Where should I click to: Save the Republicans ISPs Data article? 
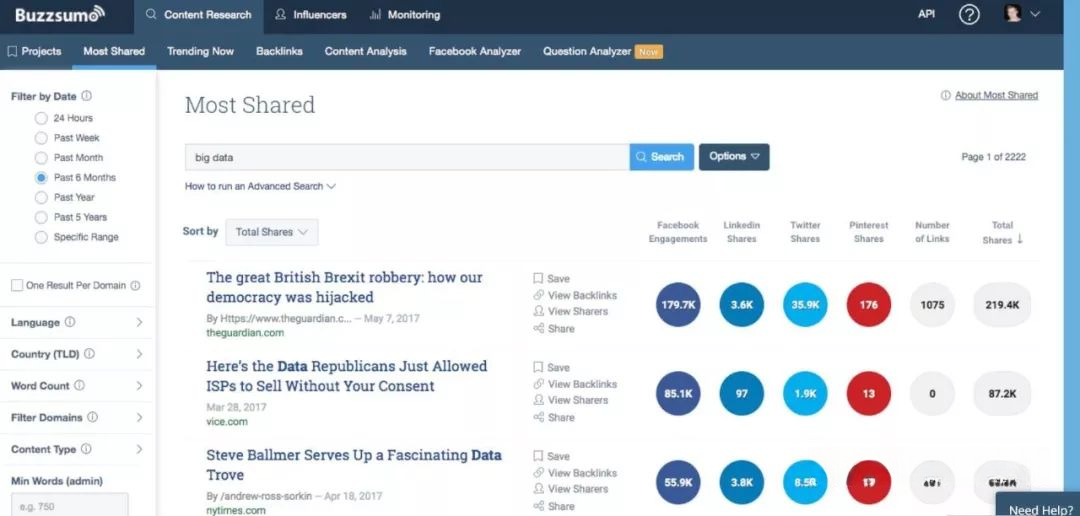[552, 367]
